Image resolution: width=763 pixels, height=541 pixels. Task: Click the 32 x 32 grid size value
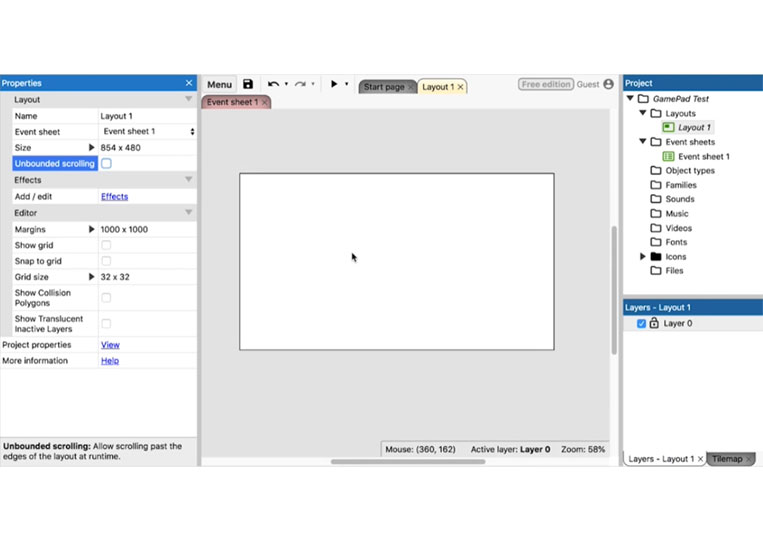click(115, 277)
